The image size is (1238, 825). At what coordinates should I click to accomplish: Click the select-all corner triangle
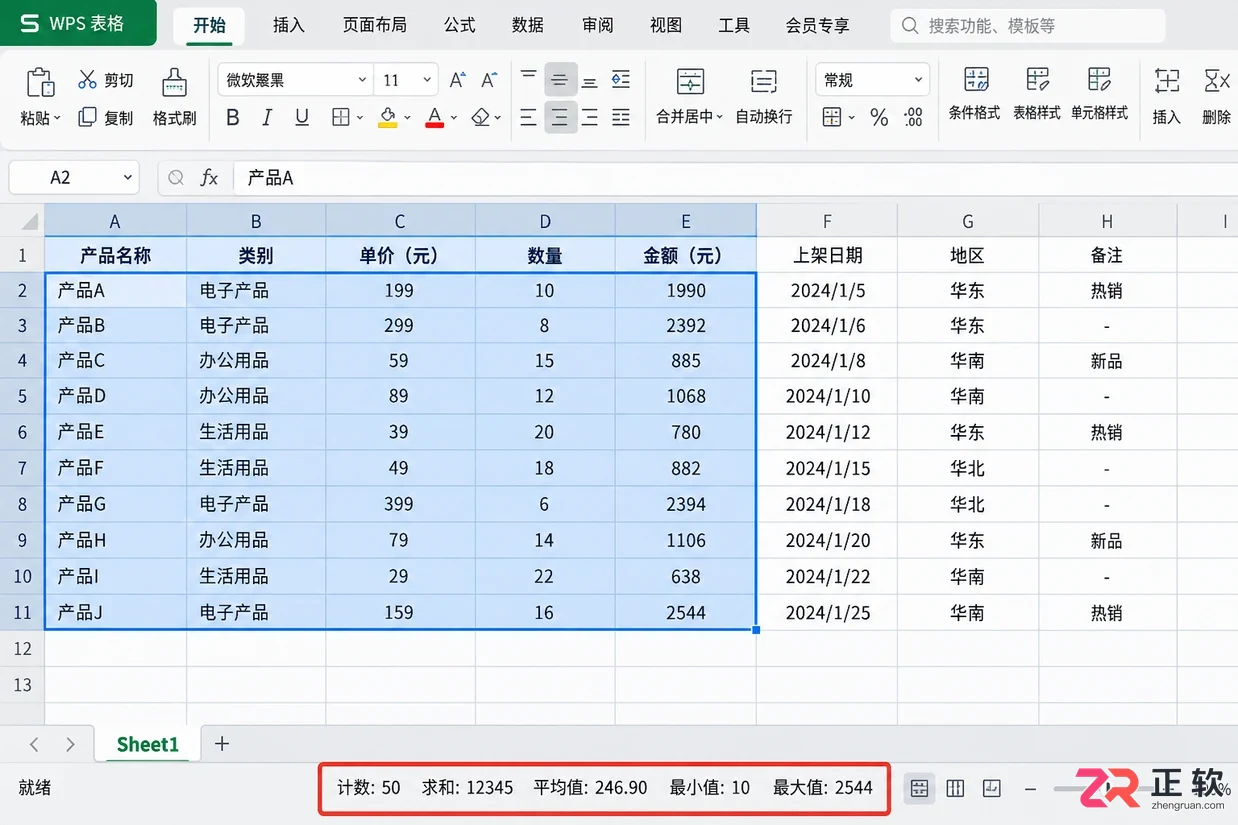(x=29, y=222)
